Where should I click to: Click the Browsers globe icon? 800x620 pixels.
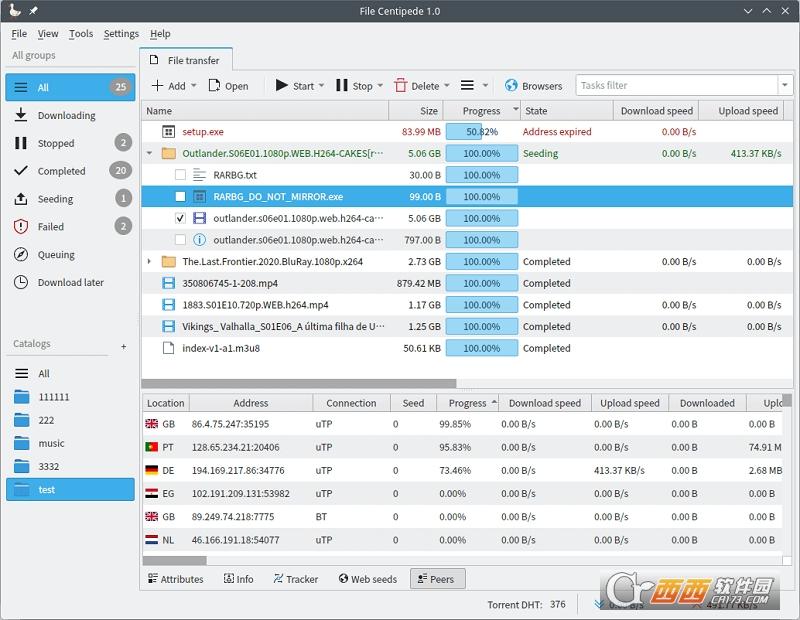[511, 85]
